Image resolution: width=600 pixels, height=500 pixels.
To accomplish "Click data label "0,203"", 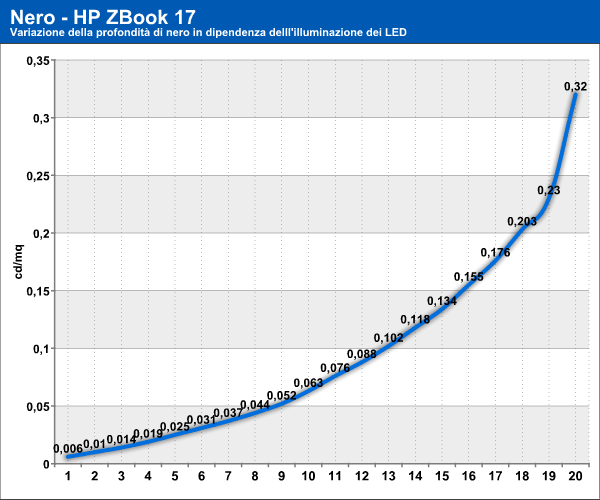I will 522,221.
